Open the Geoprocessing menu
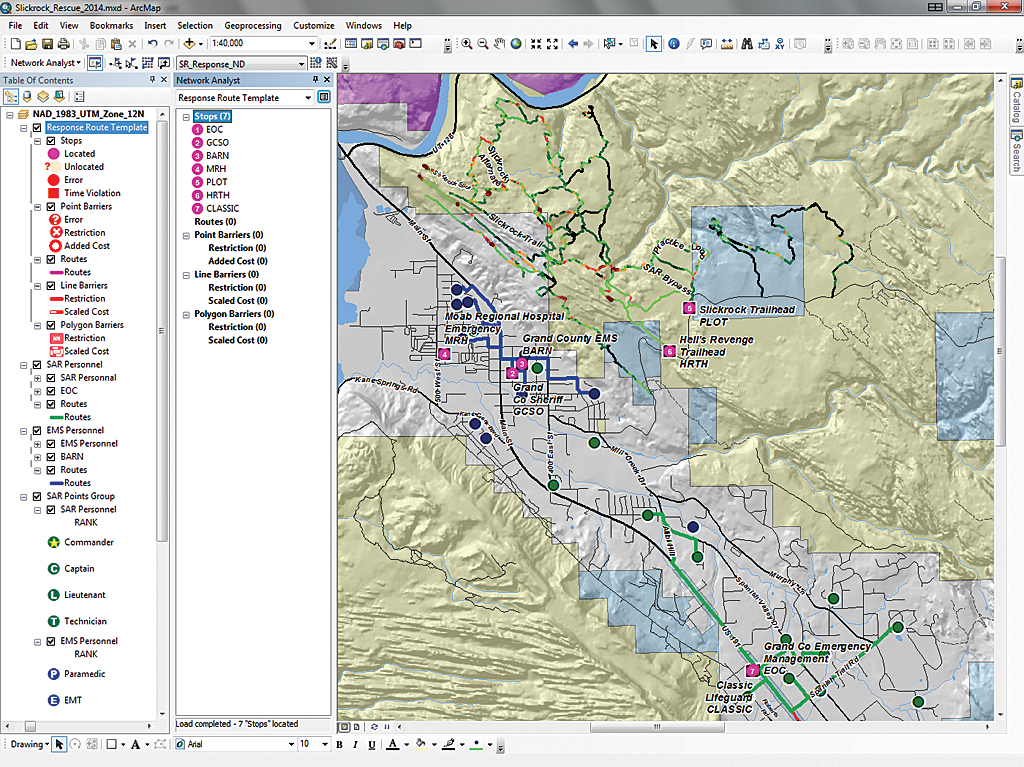The image size is (1024, 767). tap(252, 25)
